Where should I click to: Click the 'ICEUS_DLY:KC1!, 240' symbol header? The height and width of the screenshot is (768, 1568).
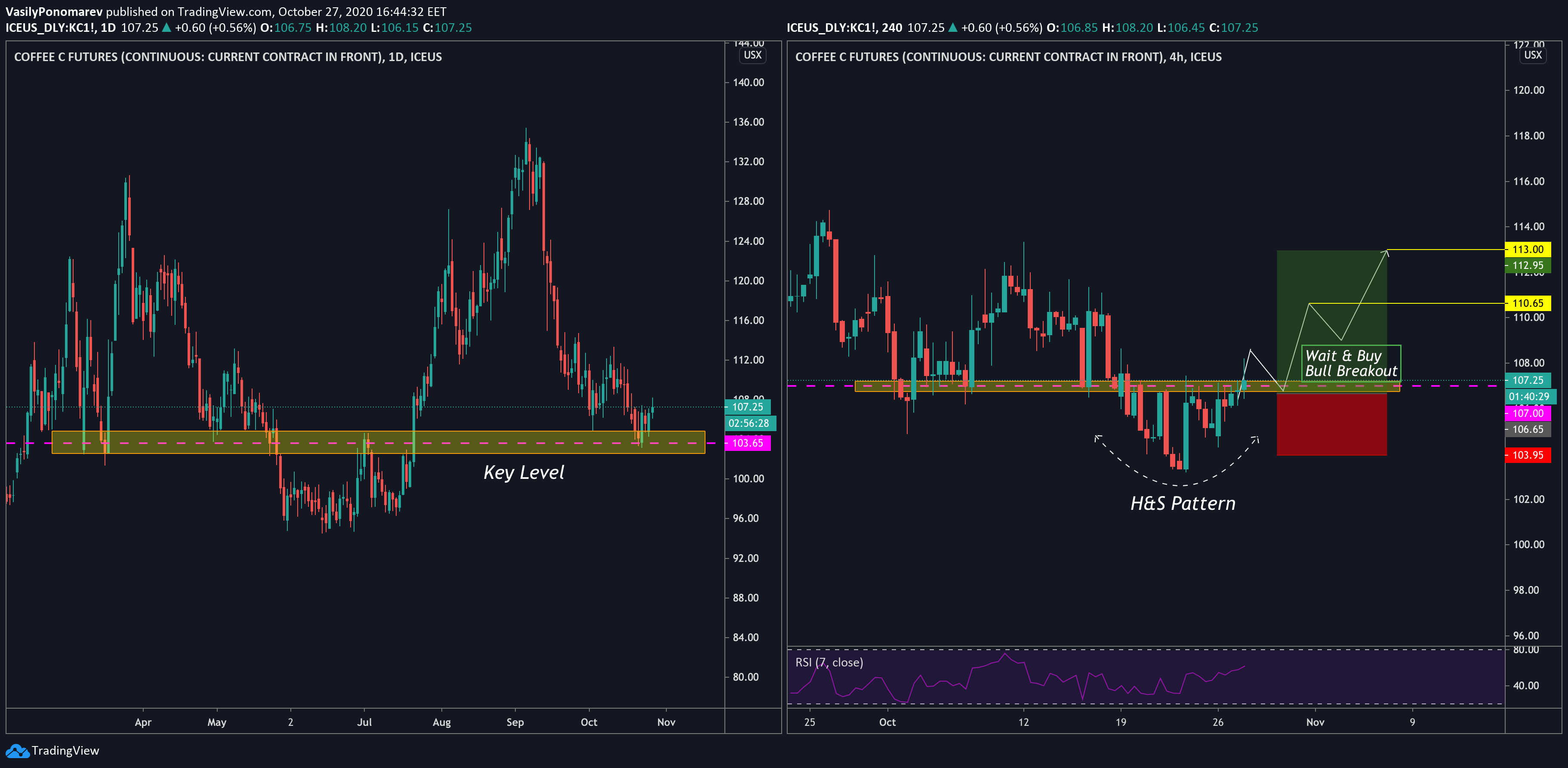click(x=844, y=28)
